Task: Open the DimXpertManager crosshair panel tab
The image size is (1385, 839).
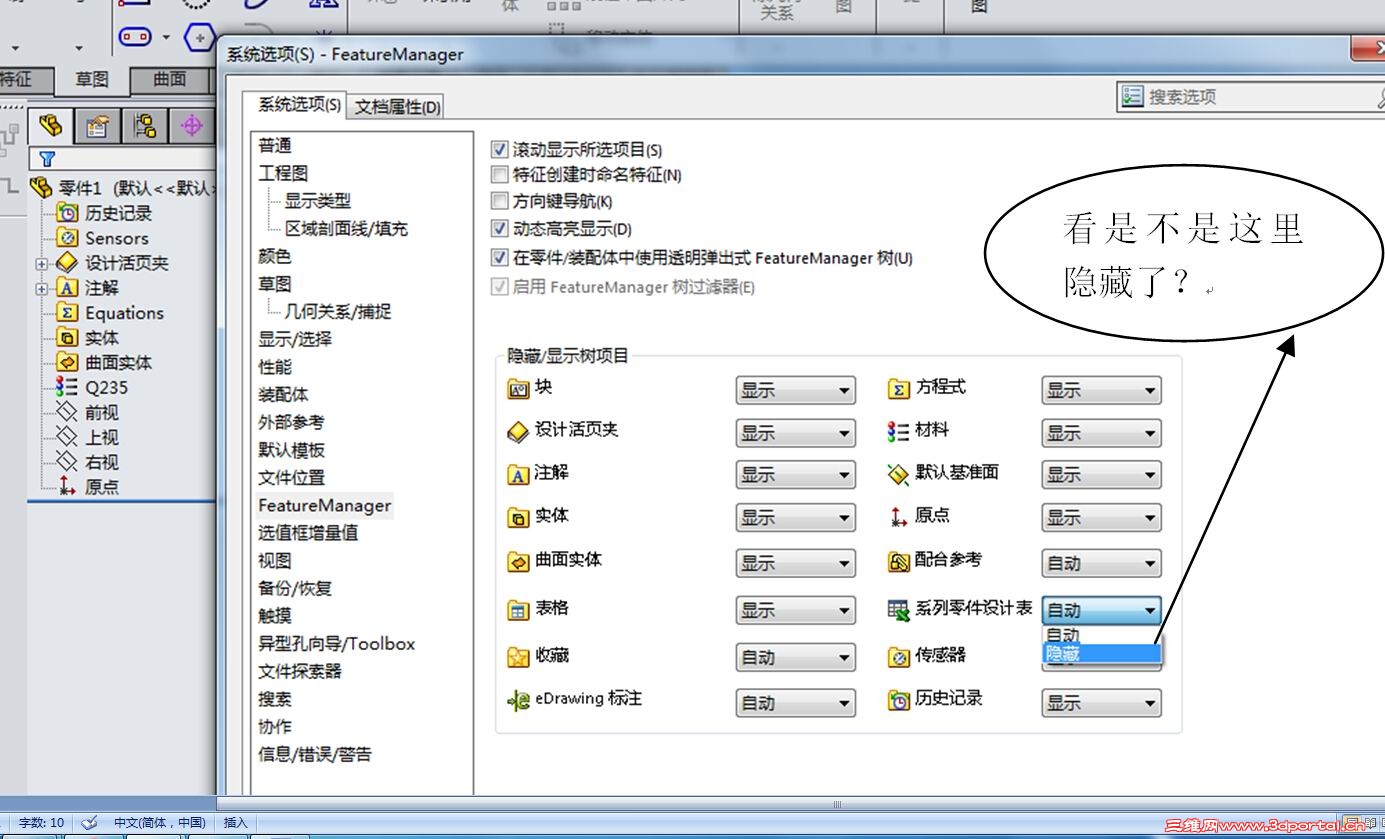Action: [x=191, y=126]
